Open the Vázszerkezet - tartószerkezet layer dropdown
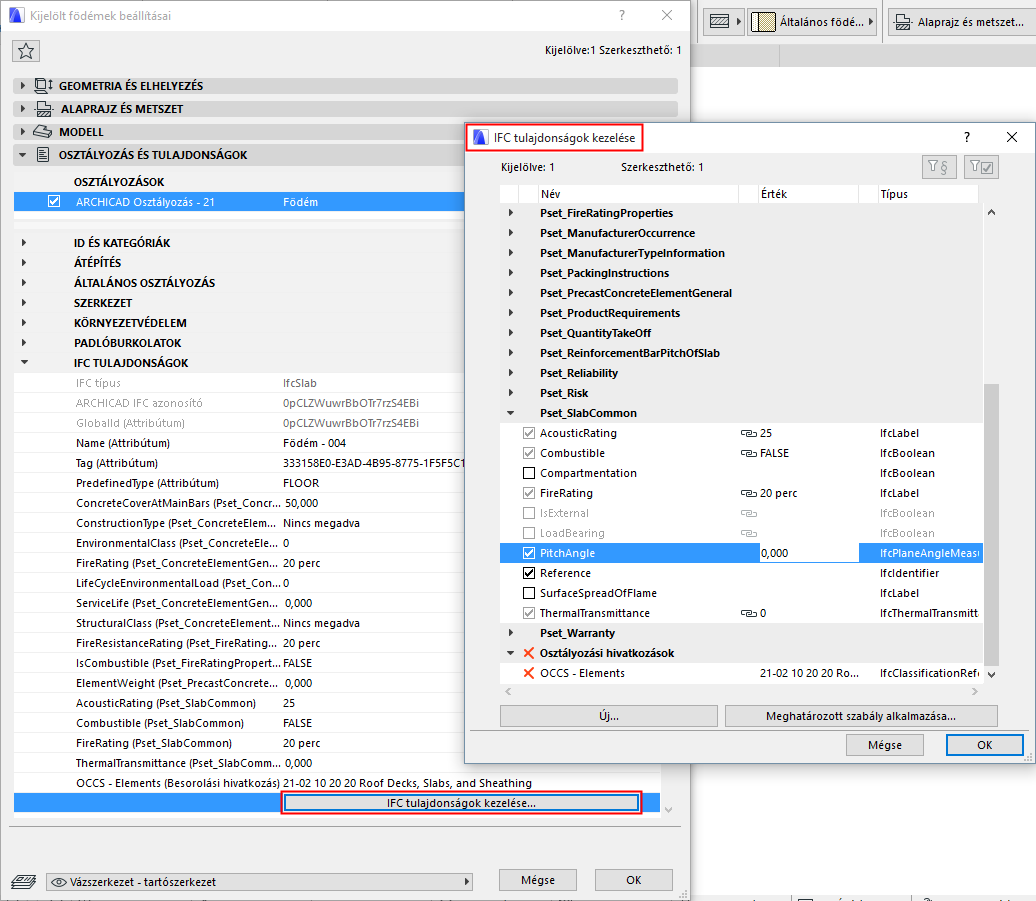Screen dimensions: 1036x901 tap(260, 882)
